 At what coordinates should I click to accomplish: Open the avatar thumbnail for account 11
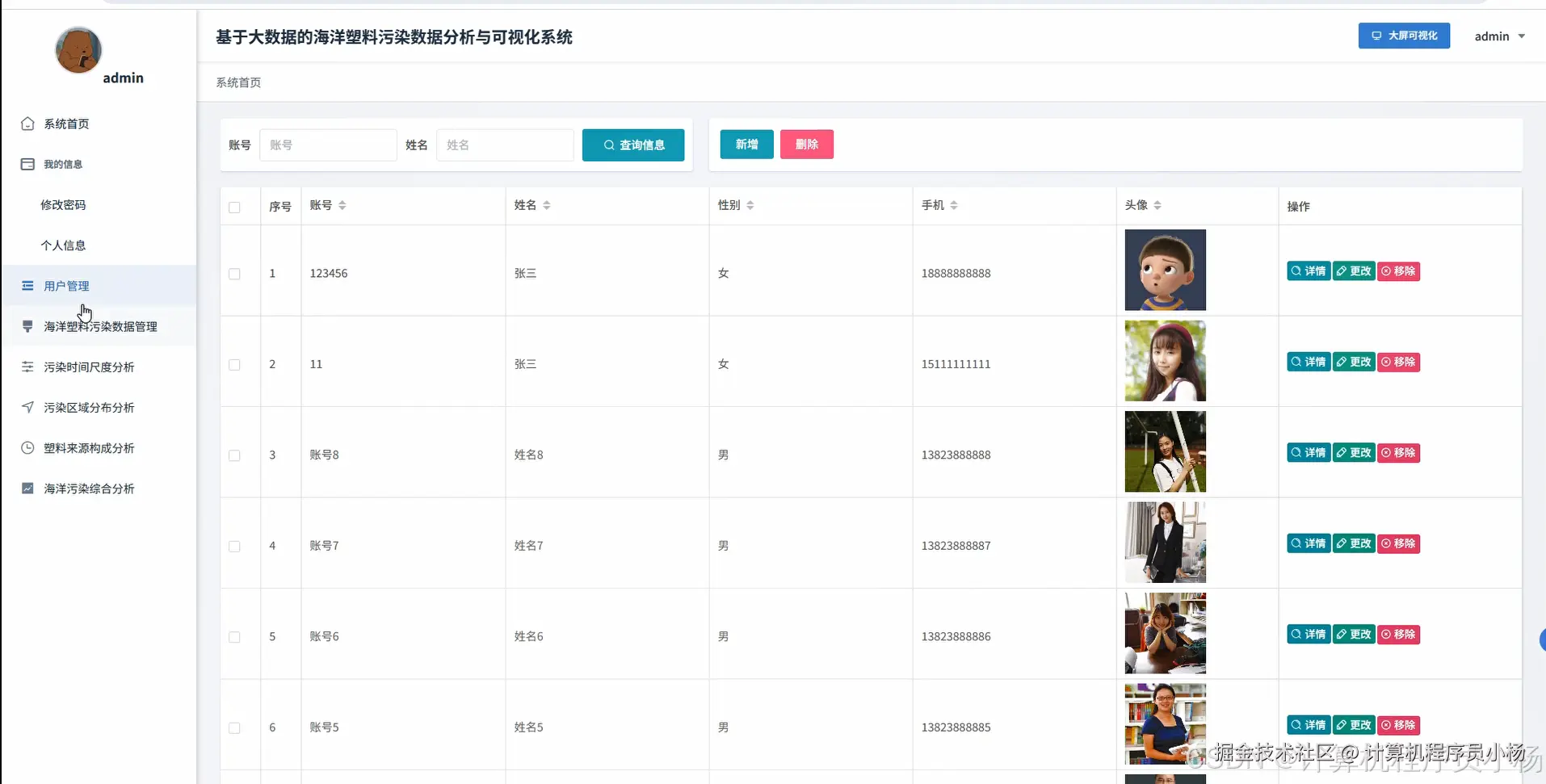tap(1165, 361)
